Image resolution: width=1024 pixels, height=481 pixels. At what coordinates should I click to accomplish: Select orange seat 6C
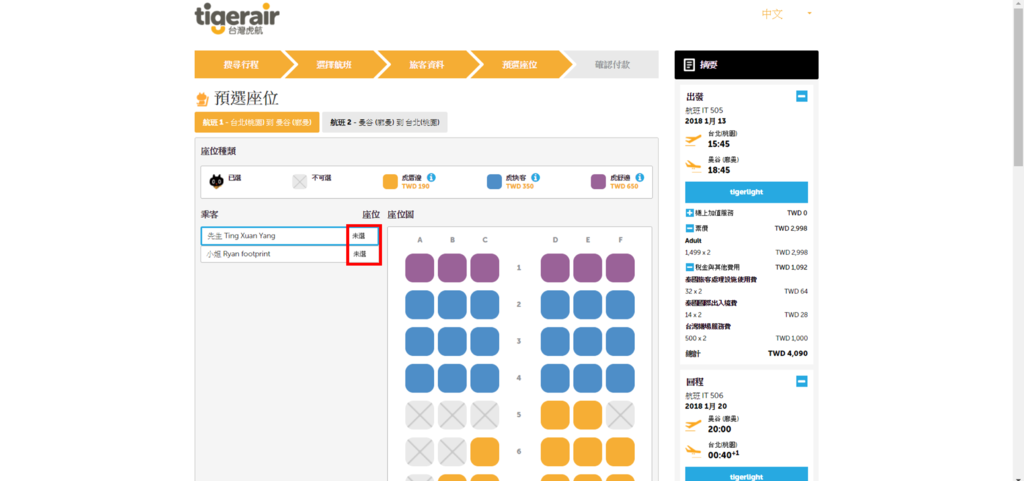click(x=485, y=451)
